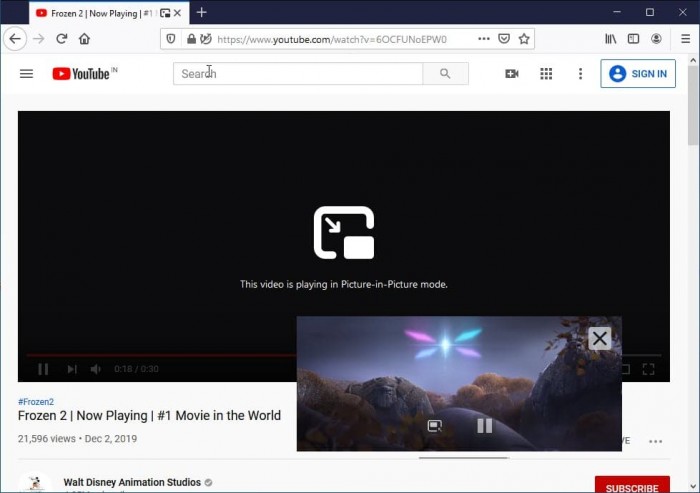Go to Firefox home page
700x493 pixels.
85,39
